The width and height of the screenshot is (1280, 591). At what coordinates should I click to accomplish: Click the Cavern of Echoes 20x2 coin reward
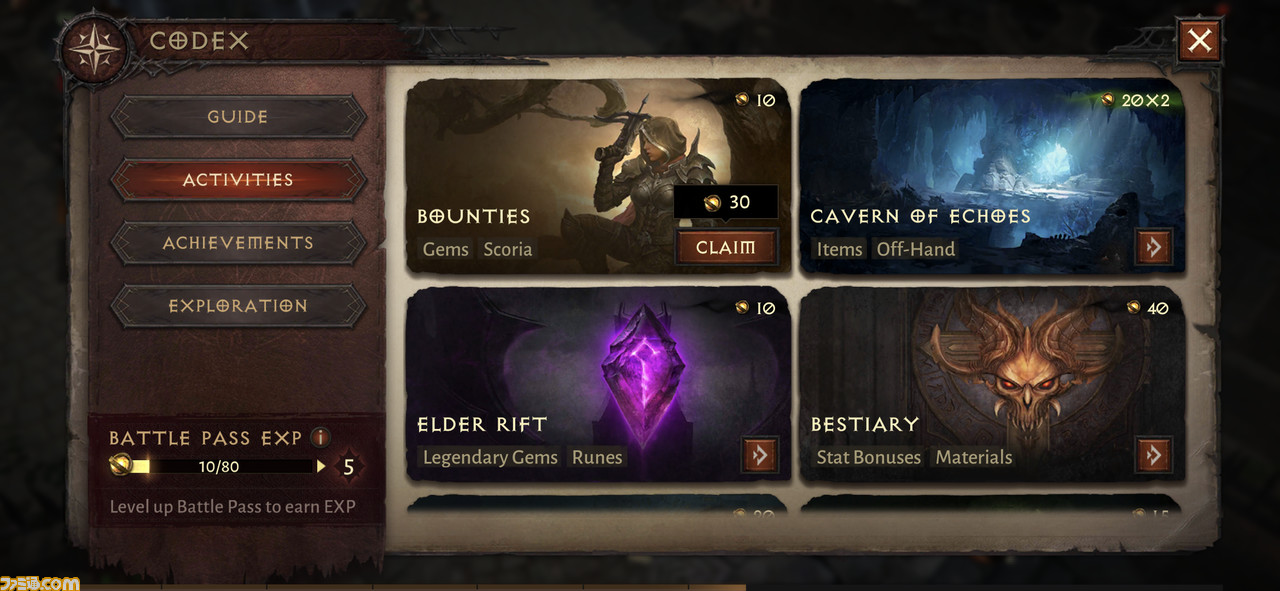(1135, 100)
